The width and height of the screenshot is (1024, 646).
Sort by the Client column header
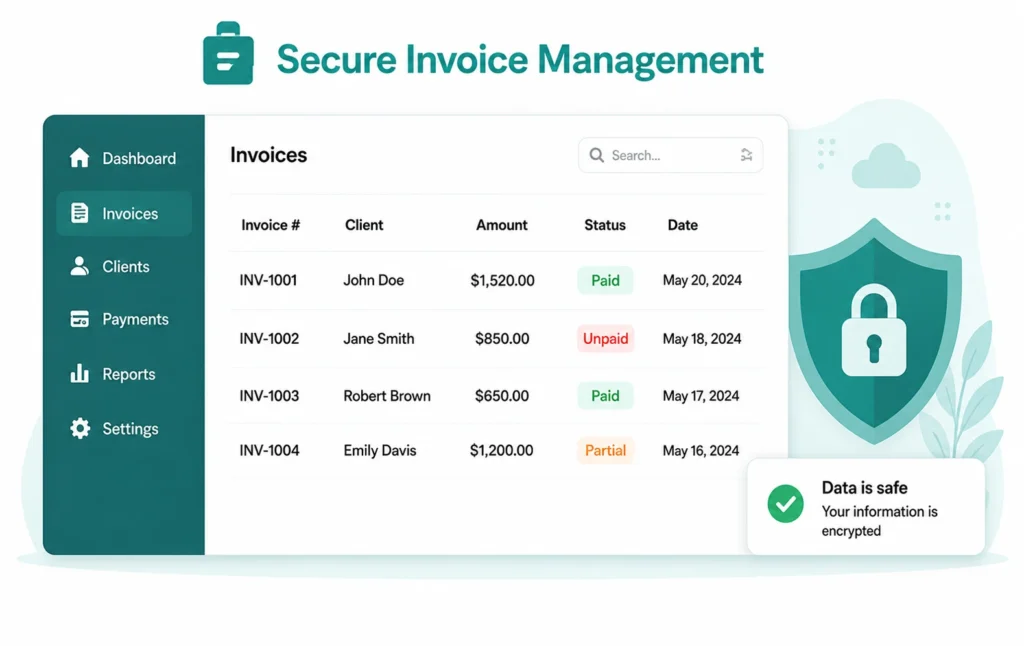pyautogui.click(x=364, y=225)
